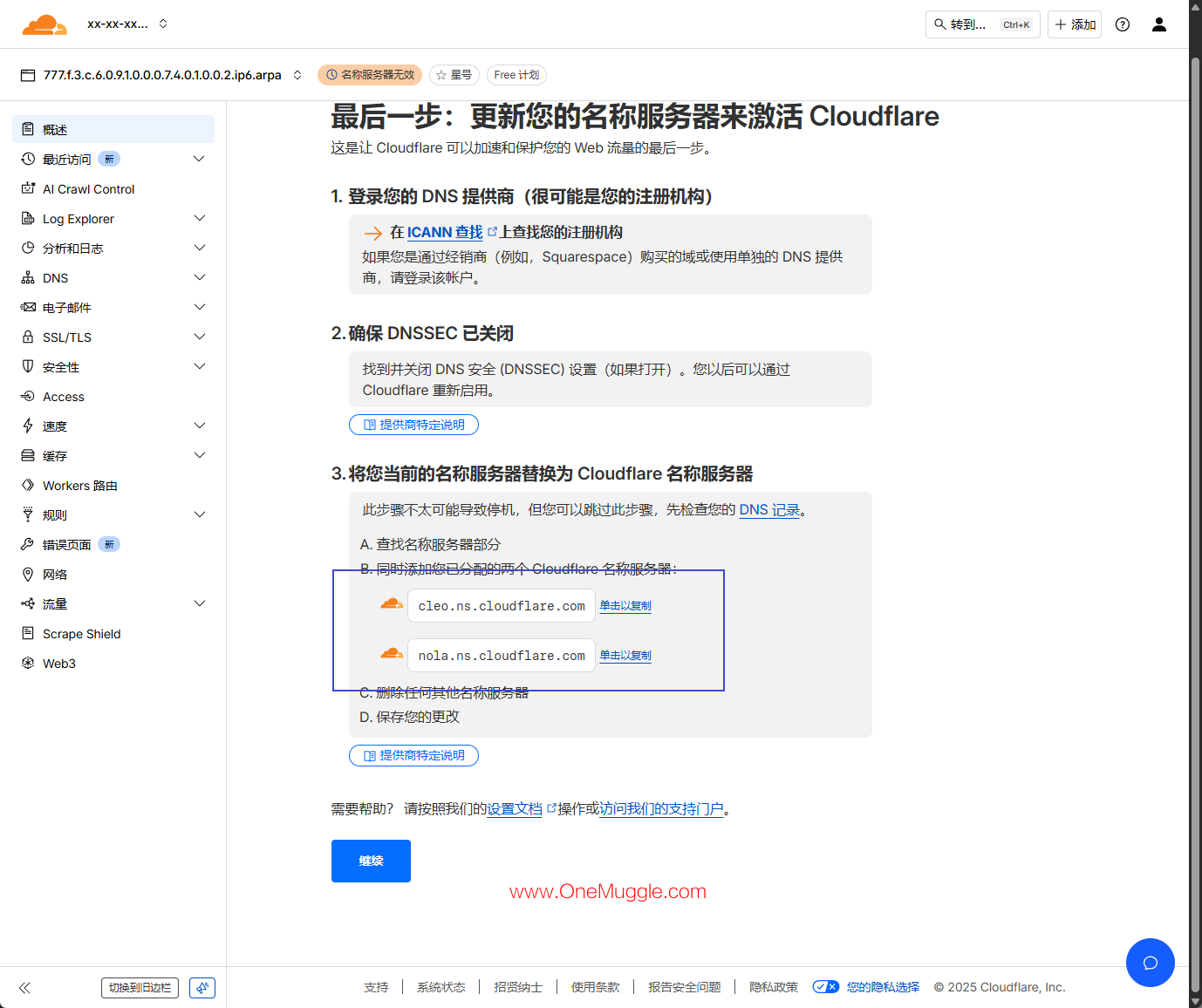Click the DNS network icon
Viewport: 1202px width, 1008px height.
pyautogui.click(x=28, y=277)
